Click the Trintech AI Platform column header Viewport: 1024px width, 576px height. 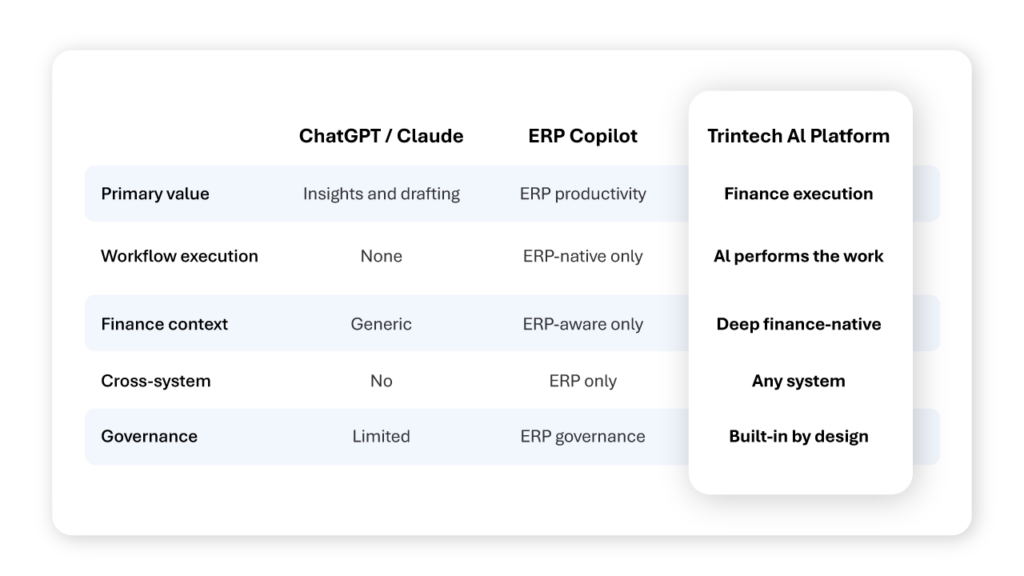pyautogui.click(x=798, y=136)
